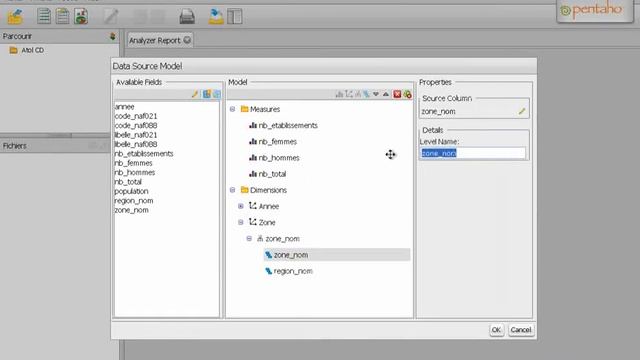The image size is (640, 360).
Task: Collapse the Measures folder
Action: point(232,109)
